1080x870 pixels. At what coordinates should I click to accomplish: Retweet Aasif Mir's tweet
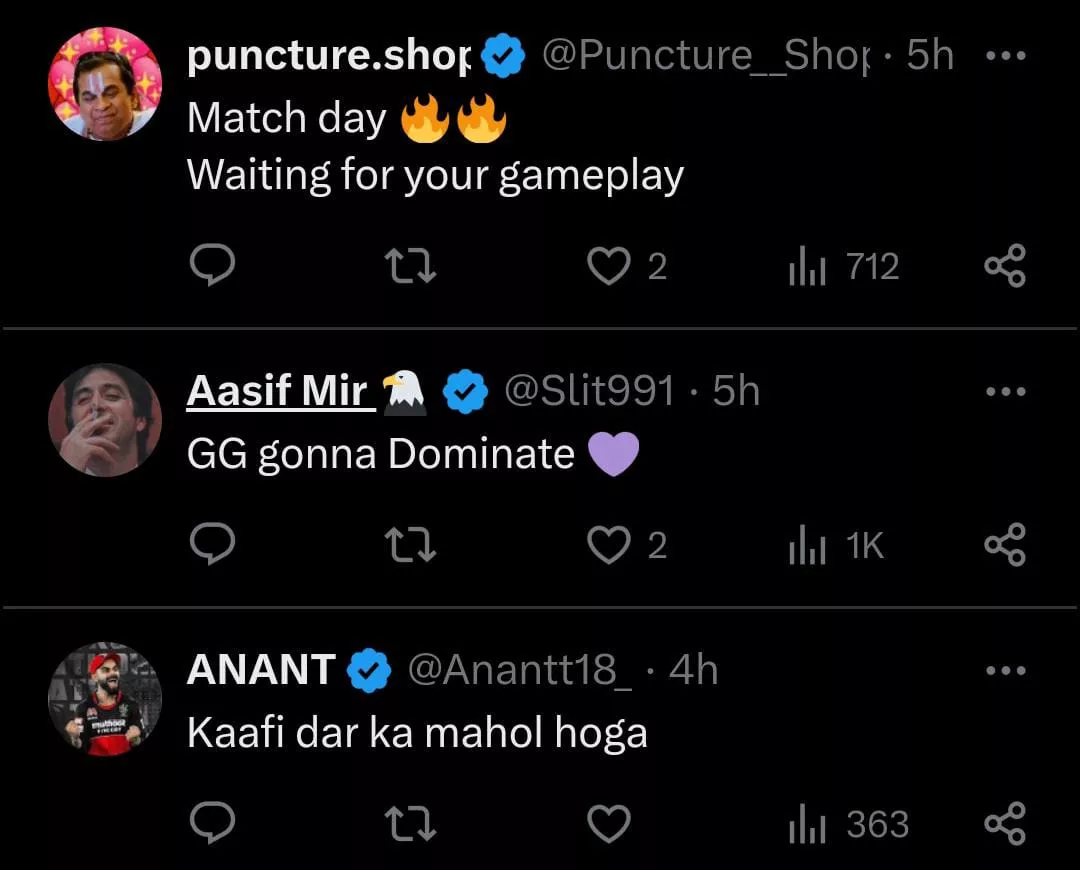(411, 545)
